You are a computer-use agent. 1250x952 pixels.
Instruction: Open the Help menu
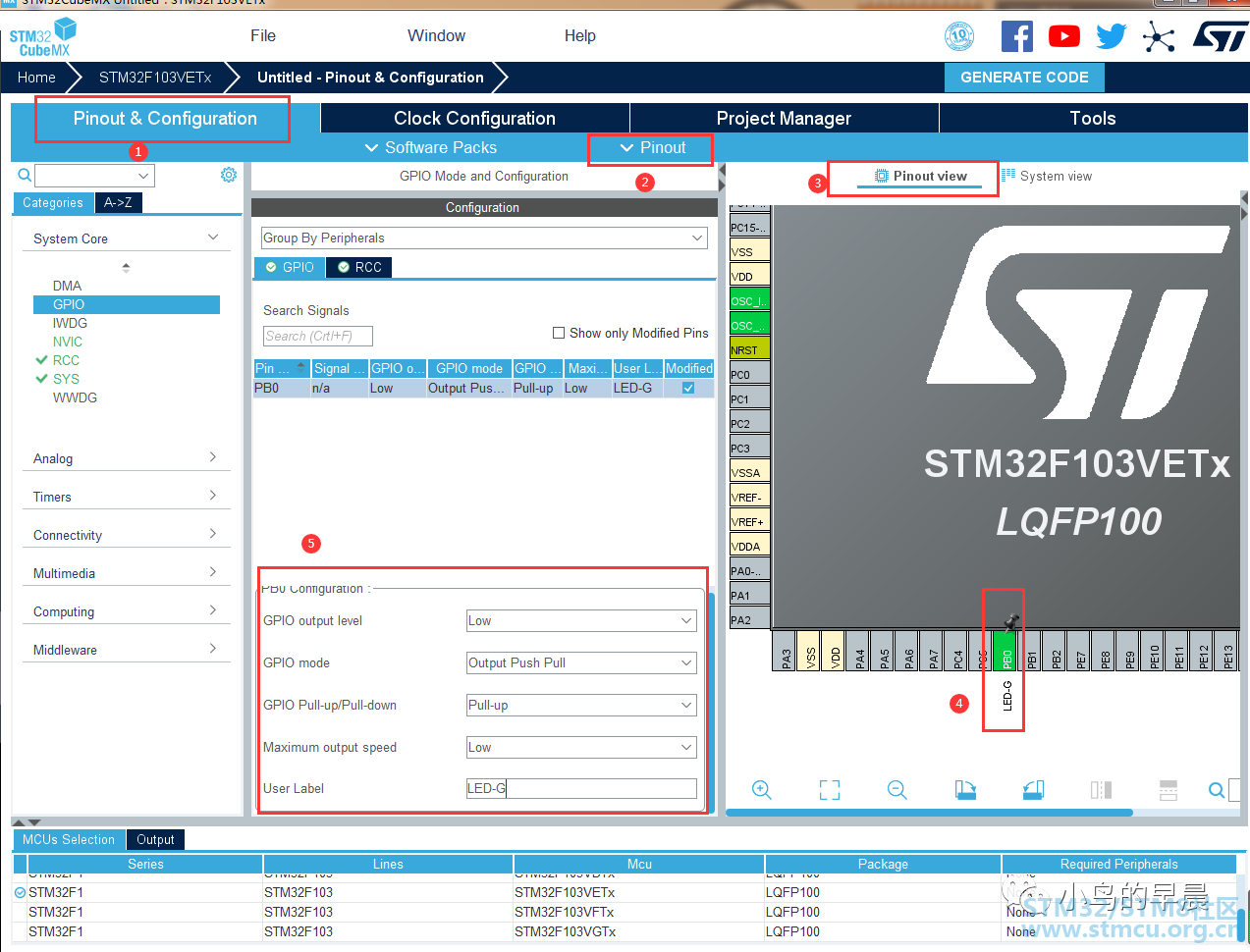pyautogui.click(x=579, y=35)
